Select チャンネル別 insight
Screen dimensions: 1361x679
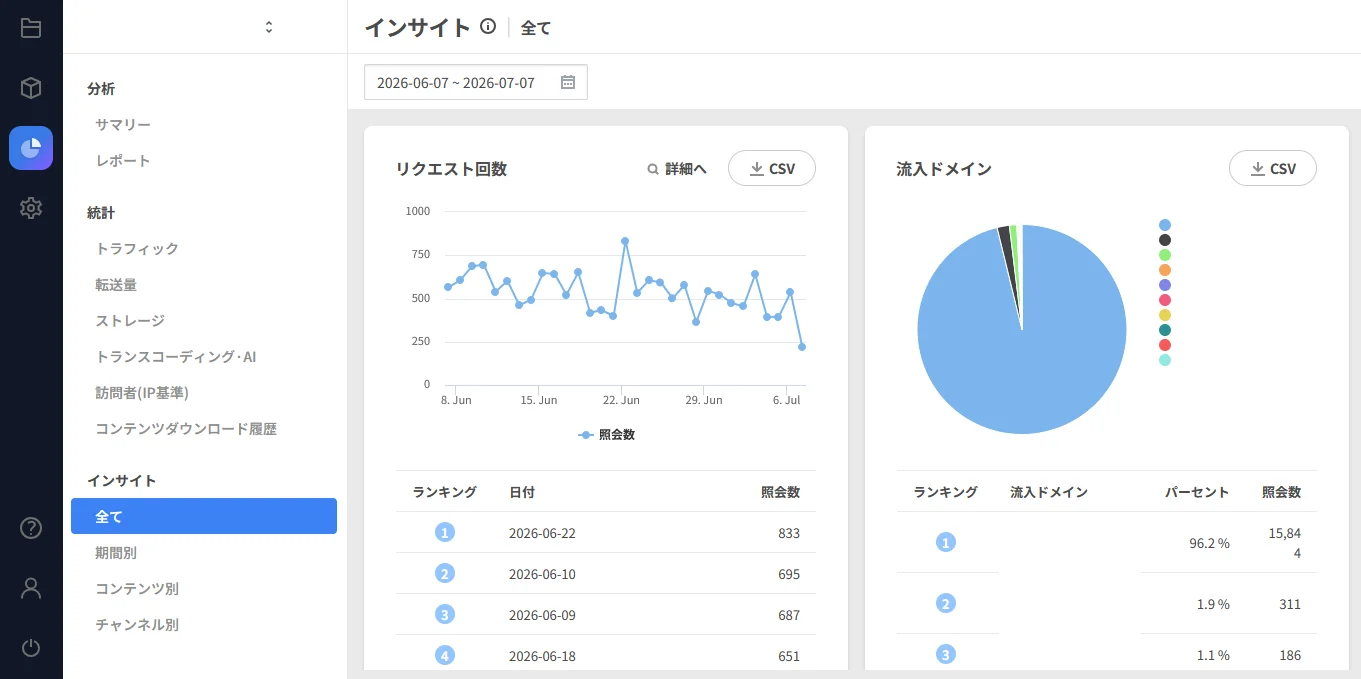[137, 625]
